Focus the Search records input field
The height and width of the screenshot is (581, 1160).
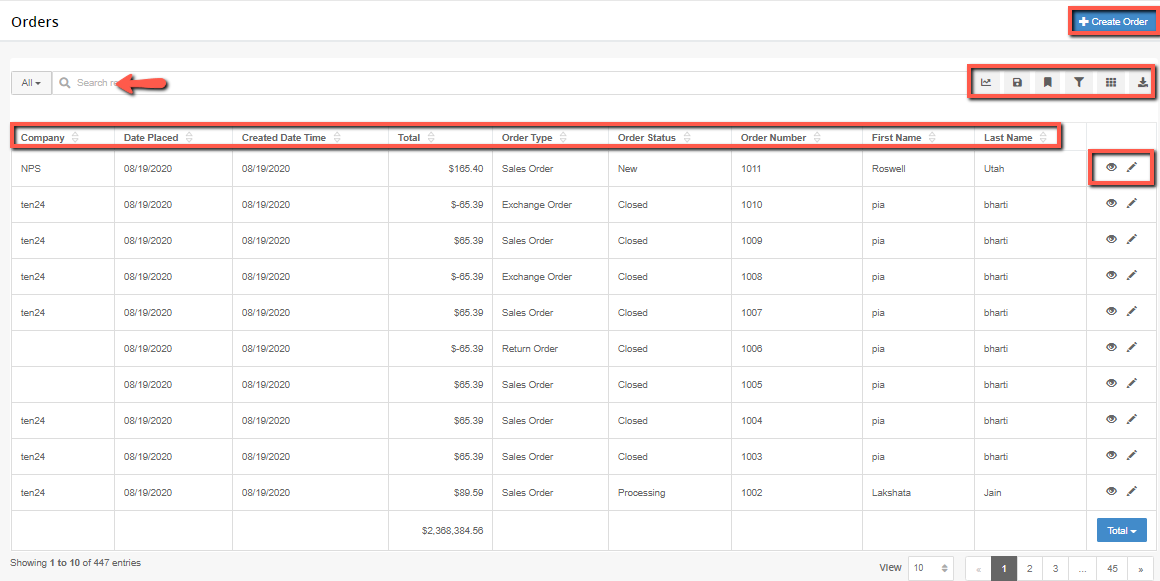[510, 83]
